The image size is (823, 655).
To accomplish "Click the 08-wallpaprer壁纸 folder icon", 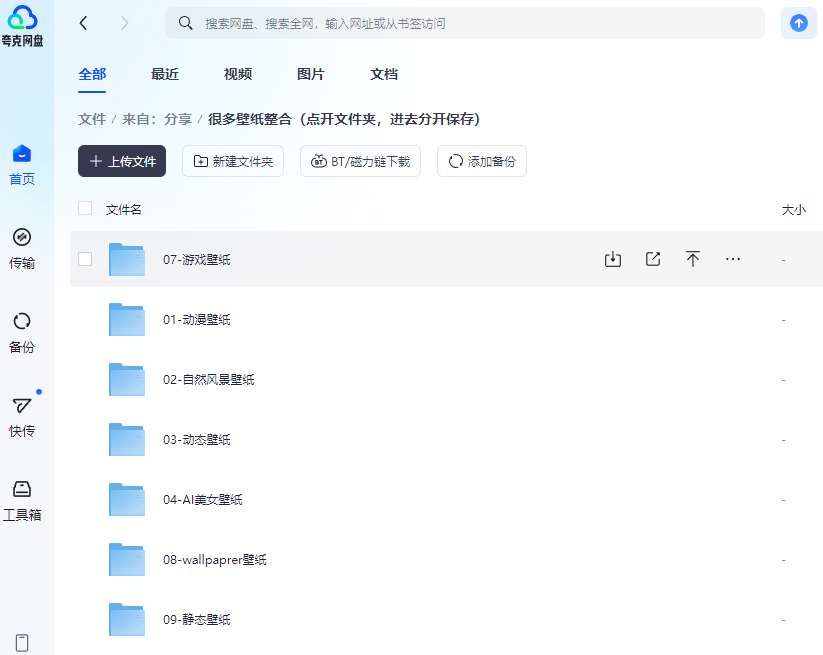I will [127, 559].
